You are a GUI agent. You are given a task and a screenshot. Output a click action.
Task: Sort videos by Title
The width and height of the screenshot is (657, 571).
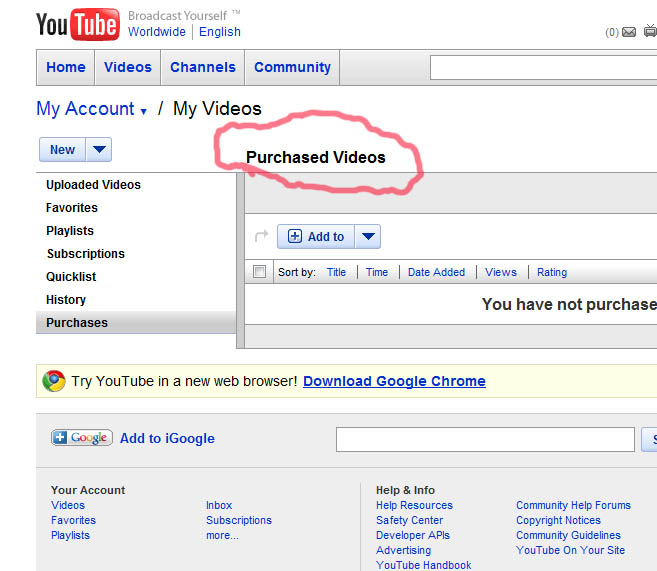coord(336,272)
